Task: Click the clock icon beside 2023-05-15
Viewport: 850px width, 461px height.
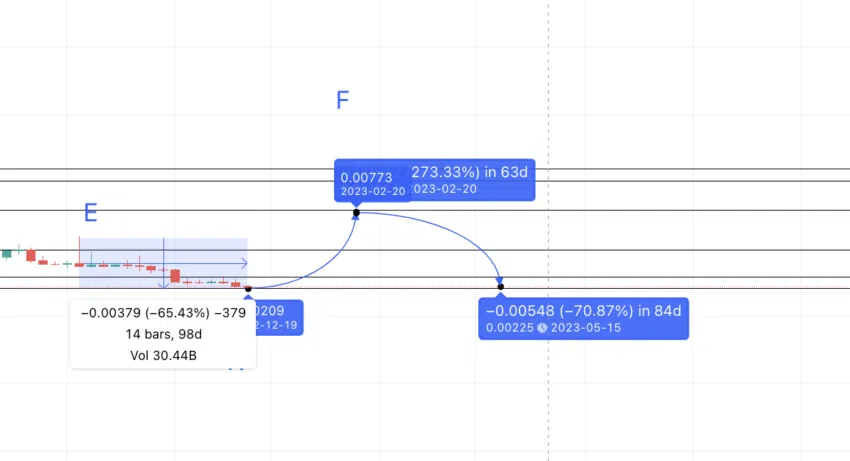Action: (x=542, y=328)
